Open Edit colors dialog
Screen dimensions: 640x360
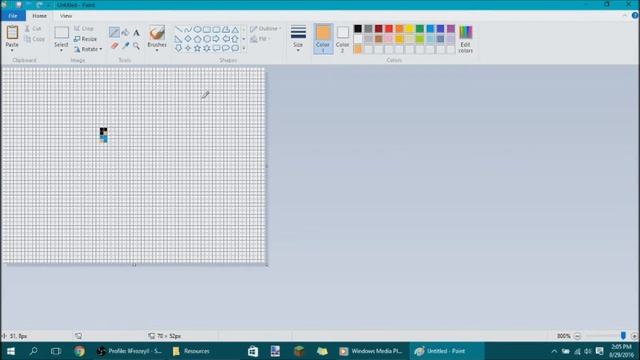pyautogui.click(x=465, y=39)
